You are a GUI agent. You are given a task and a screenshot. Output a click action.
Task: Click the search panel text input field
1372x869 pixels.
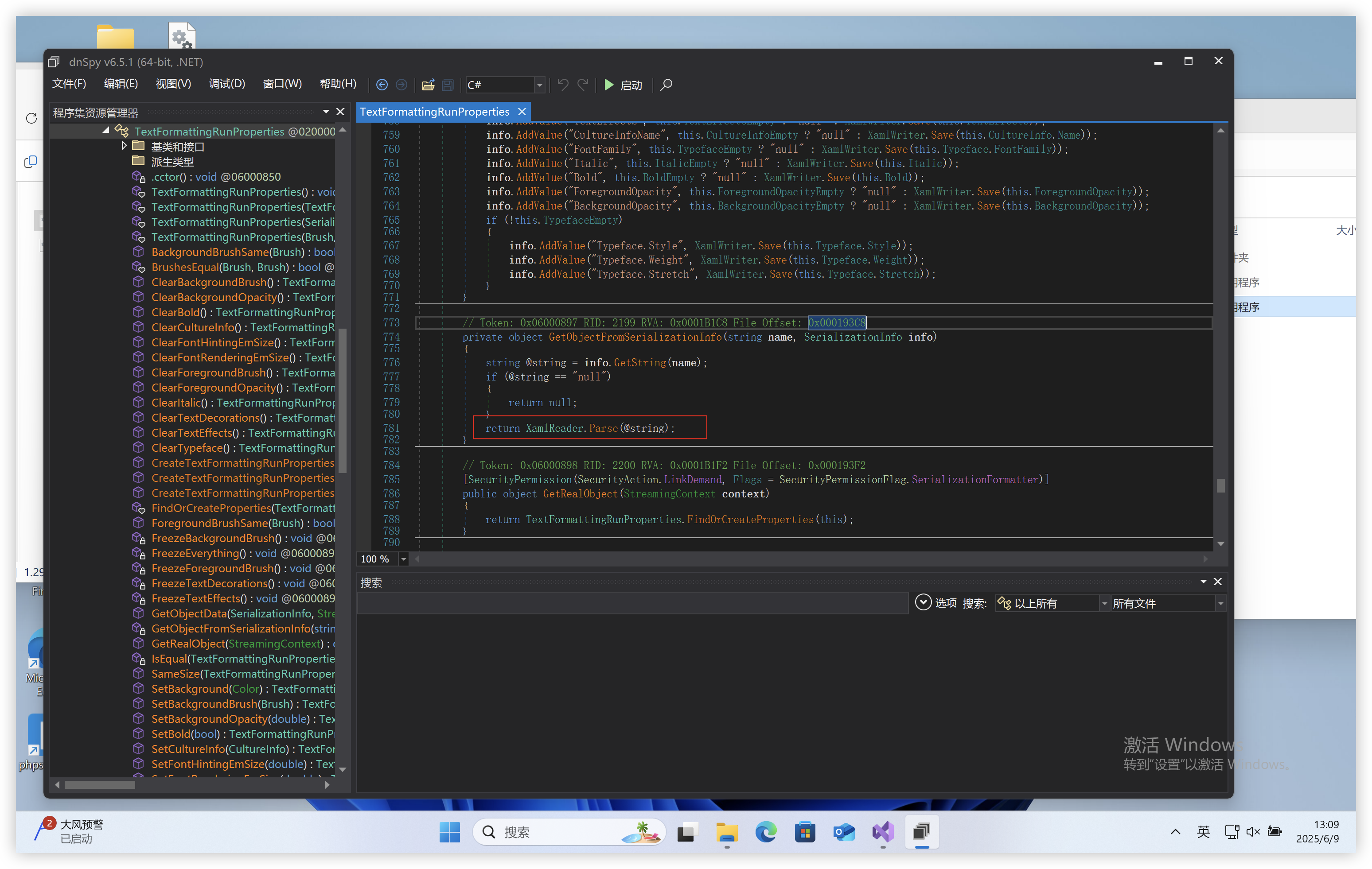(632, 603)
